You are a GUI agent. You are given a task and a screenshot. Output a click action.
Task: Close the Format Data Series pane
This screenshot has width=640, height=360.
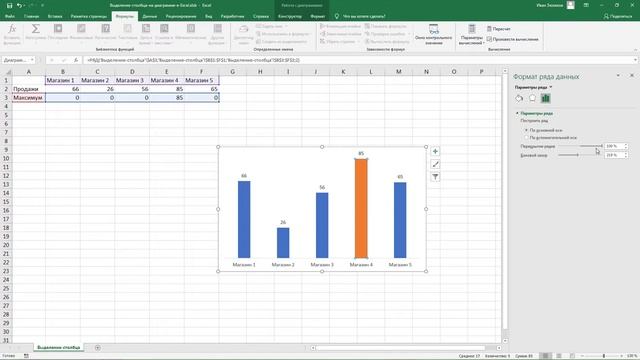(632, 76)
